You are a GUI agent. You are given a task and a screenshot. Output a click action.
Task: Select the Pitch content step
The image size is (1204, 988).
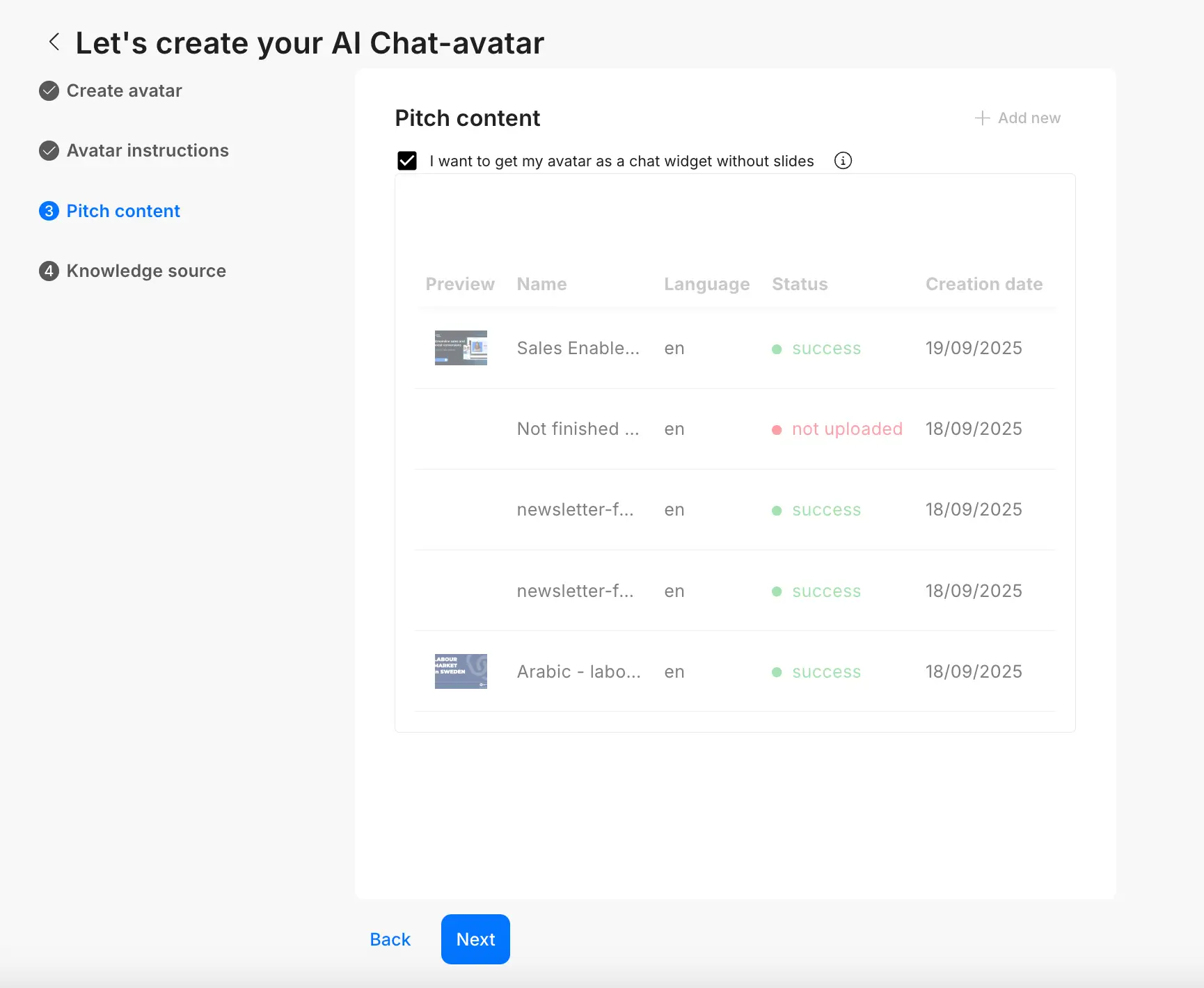(122, 211)
